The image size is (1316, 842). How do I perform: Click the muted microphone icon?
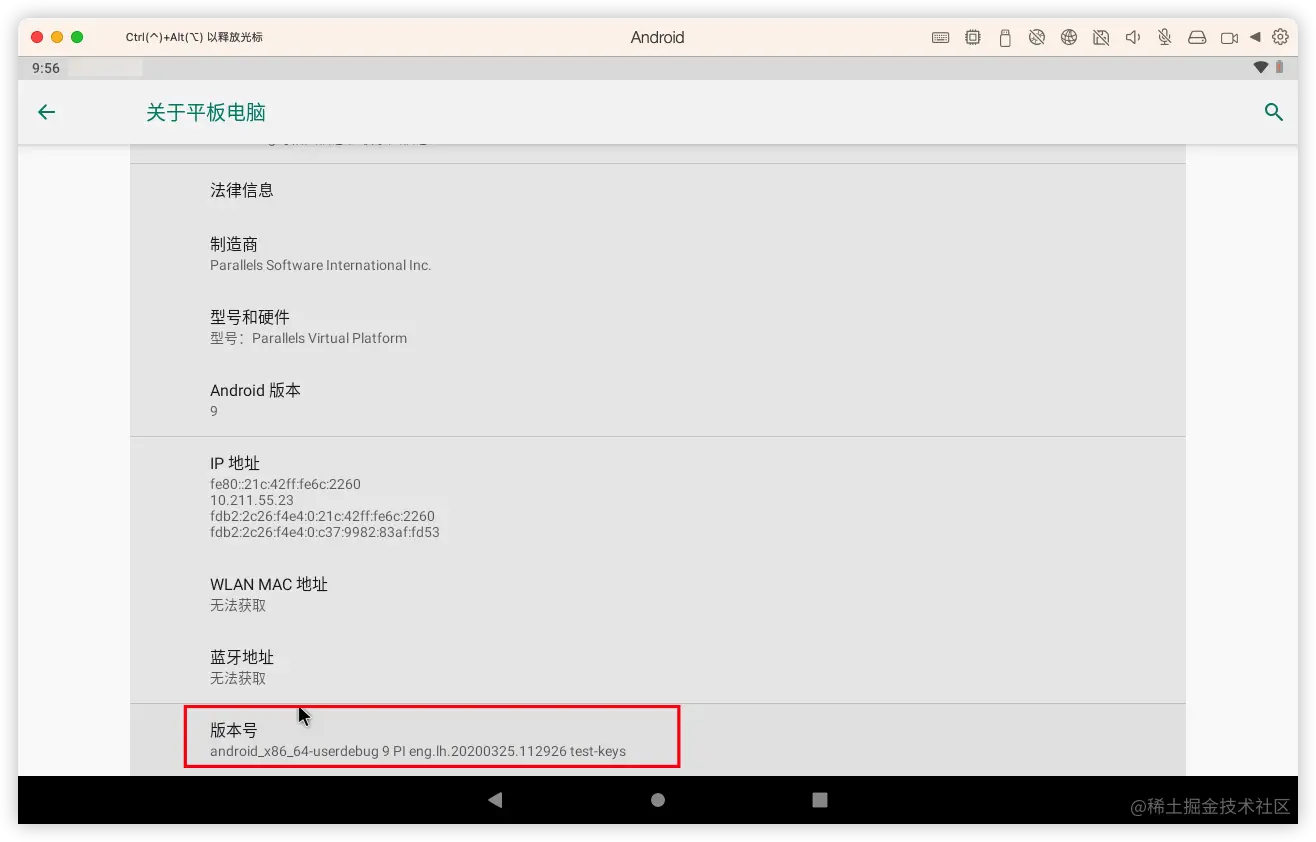1165,37
